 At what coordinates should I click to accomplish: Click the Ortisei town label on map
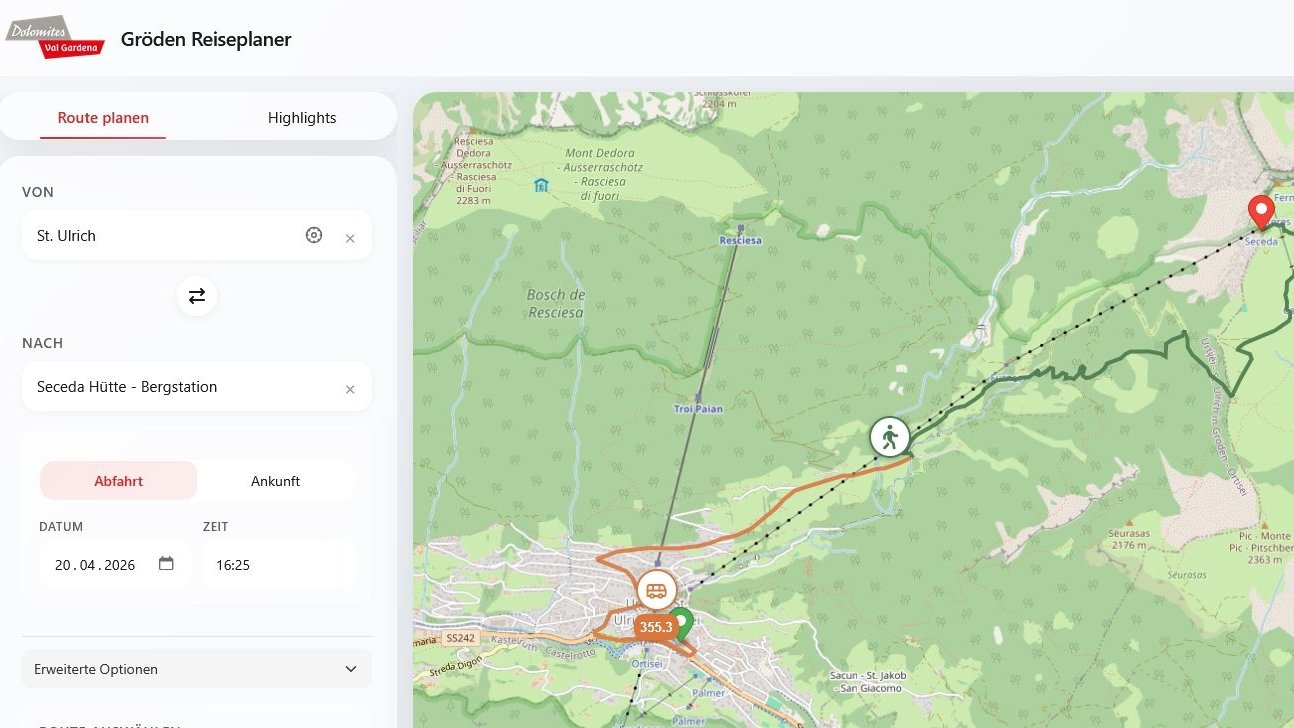pos(649,662)
